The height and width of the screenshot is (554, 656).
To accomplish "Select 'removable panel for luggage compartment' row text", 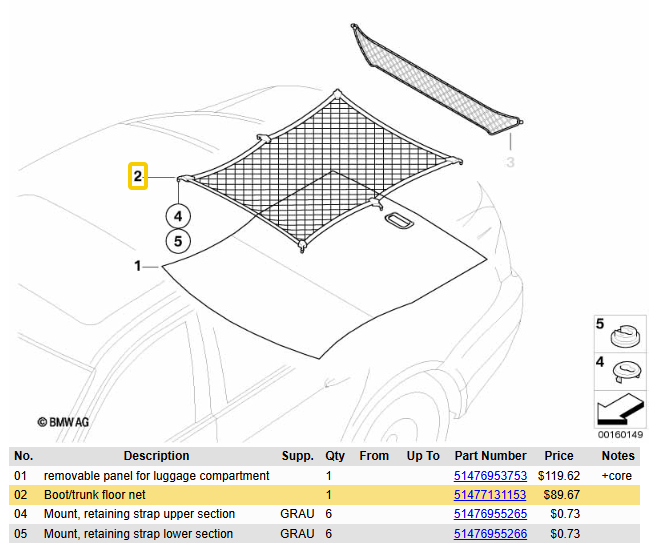I will (156, 476).
